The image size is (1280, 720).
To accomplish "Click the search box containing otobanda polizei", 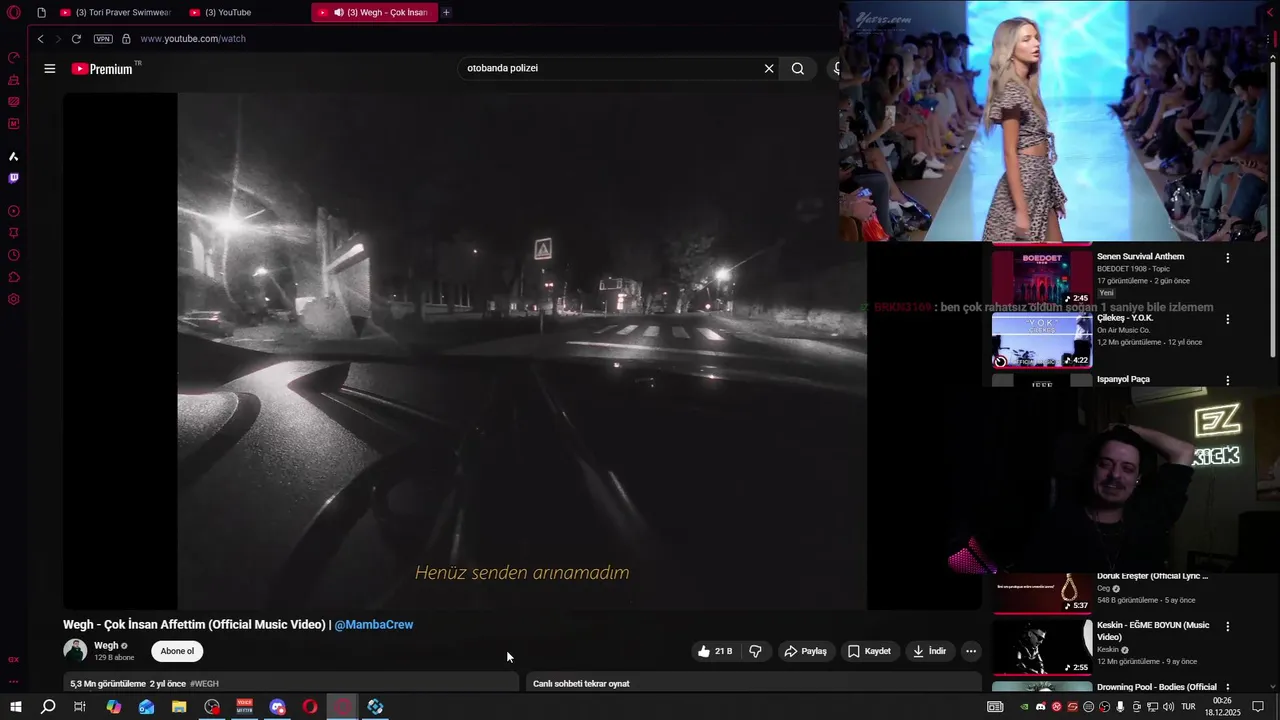I will tap(610, 68).
